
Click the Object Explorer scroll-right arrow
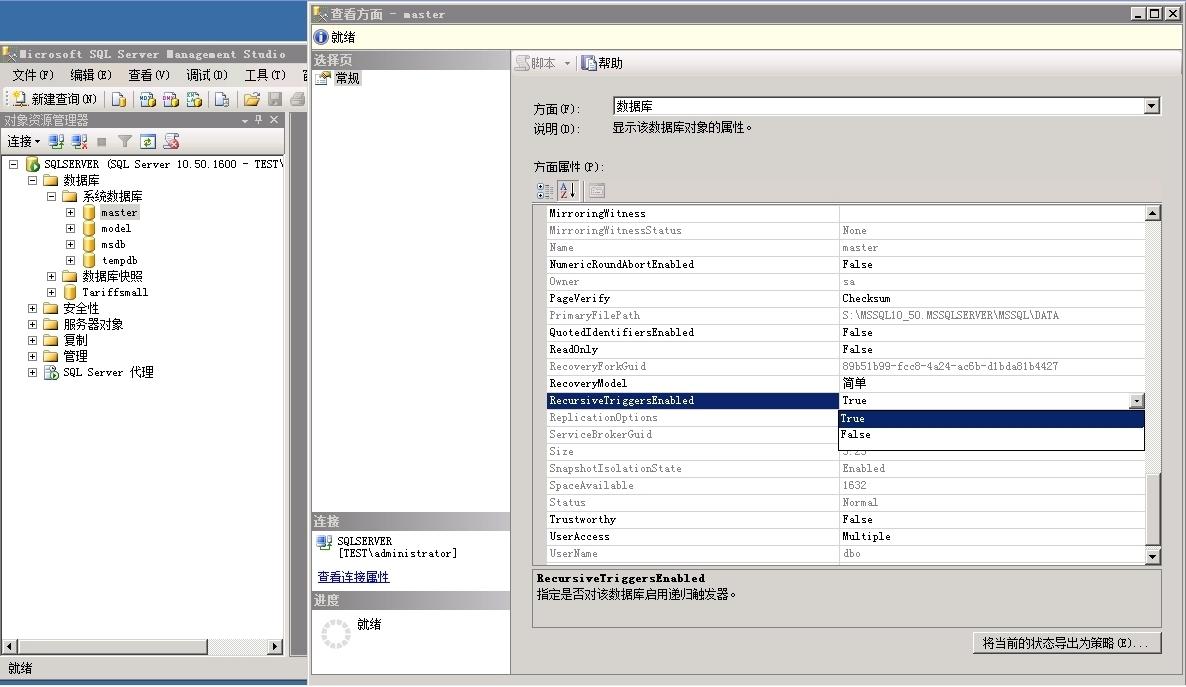275,647
